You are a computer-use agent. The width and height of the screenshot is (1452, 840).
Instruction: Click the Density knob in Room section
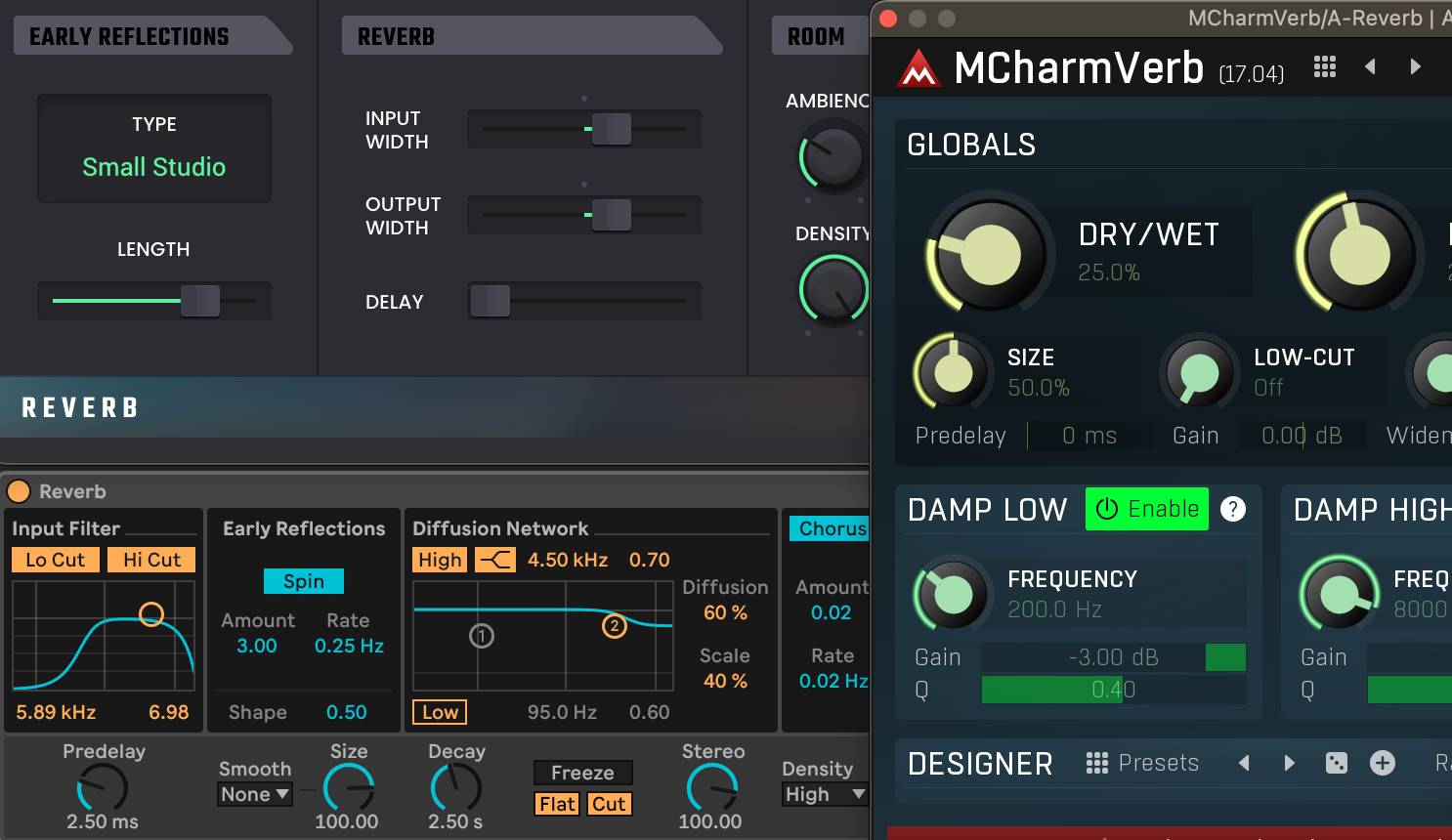click(835, 289)
